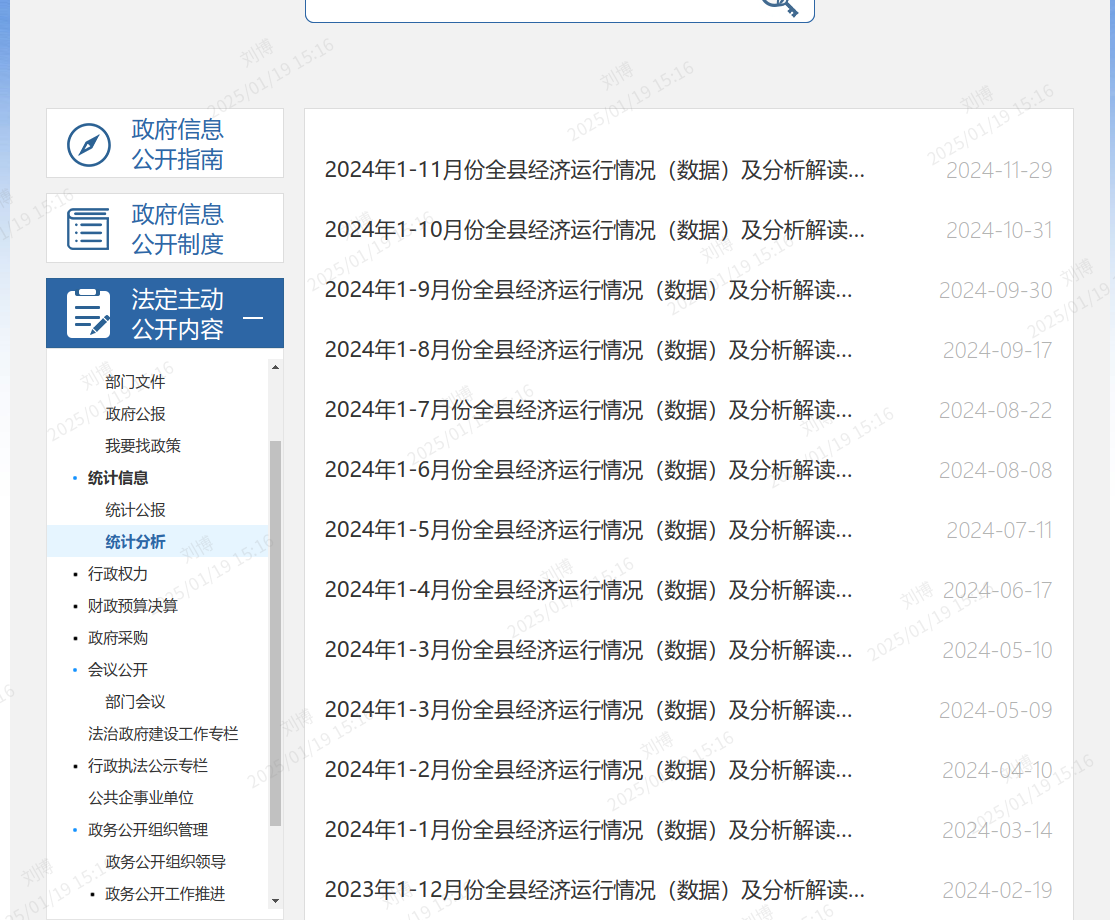Image resolution: width=1115 pixels, height=920 pixels.
Task: Select 统计分析 submenu item
Action: point(135,542)
